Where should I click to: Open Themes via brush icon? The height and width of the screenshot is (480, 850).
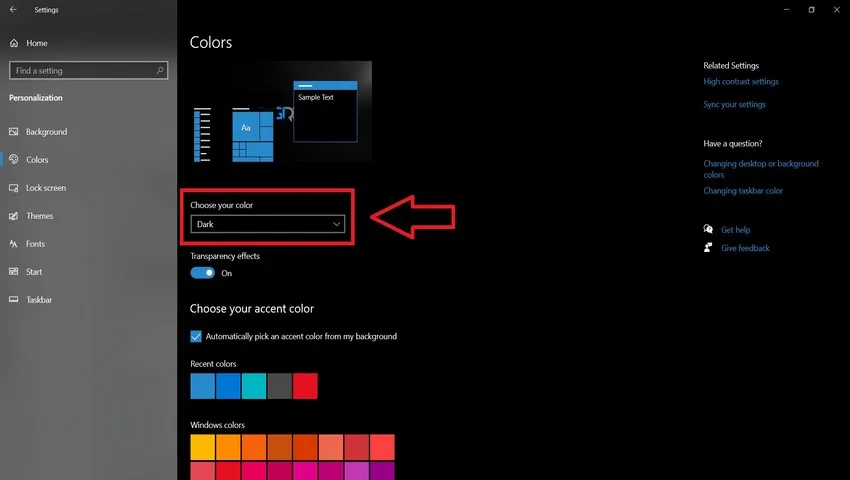click(14, 216)
